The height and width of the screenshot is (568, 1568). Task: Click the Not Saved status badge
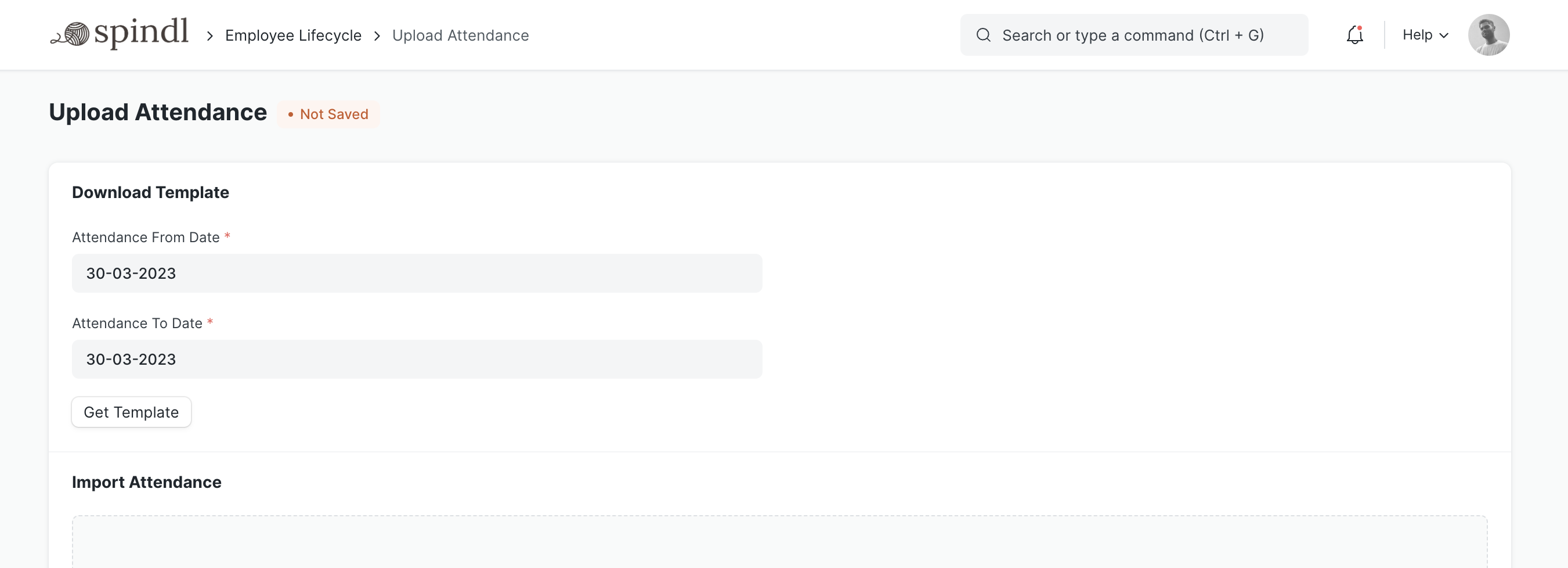point(328,113)
